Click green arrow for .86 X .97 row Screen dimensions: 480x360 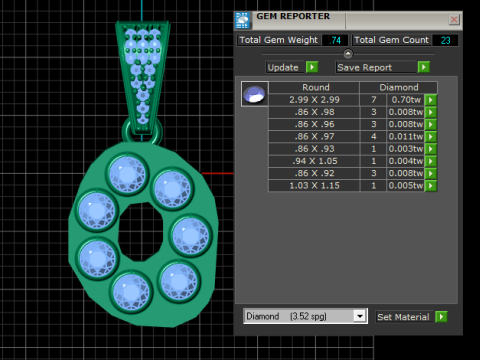pos(431,136)
